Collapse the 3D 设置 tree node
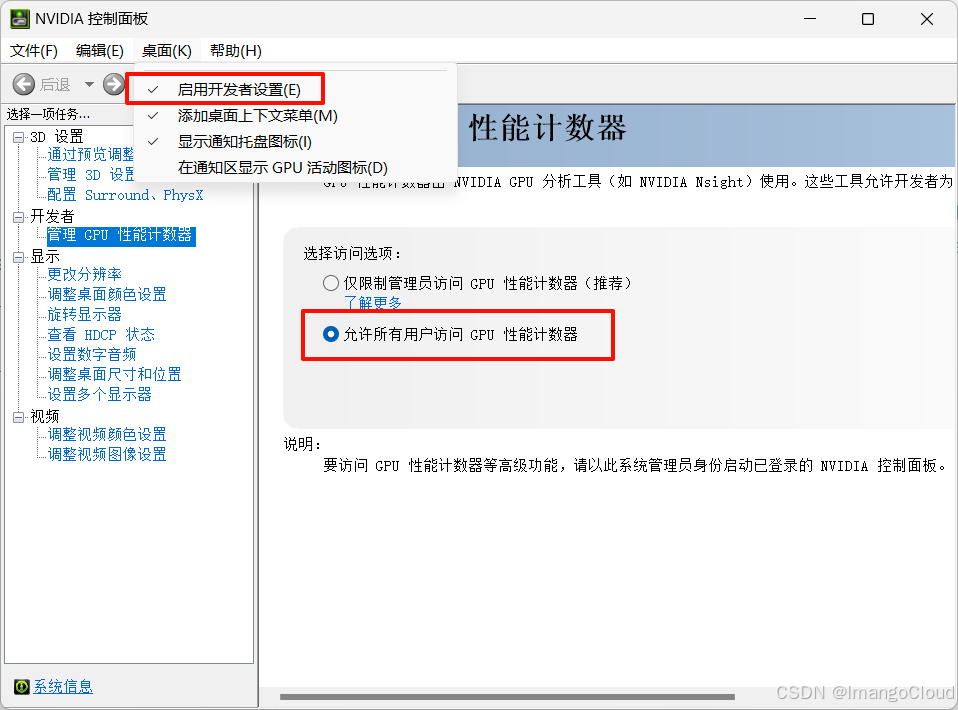The height and width of the screenshot is (710, 958). [x=19, y=137]
